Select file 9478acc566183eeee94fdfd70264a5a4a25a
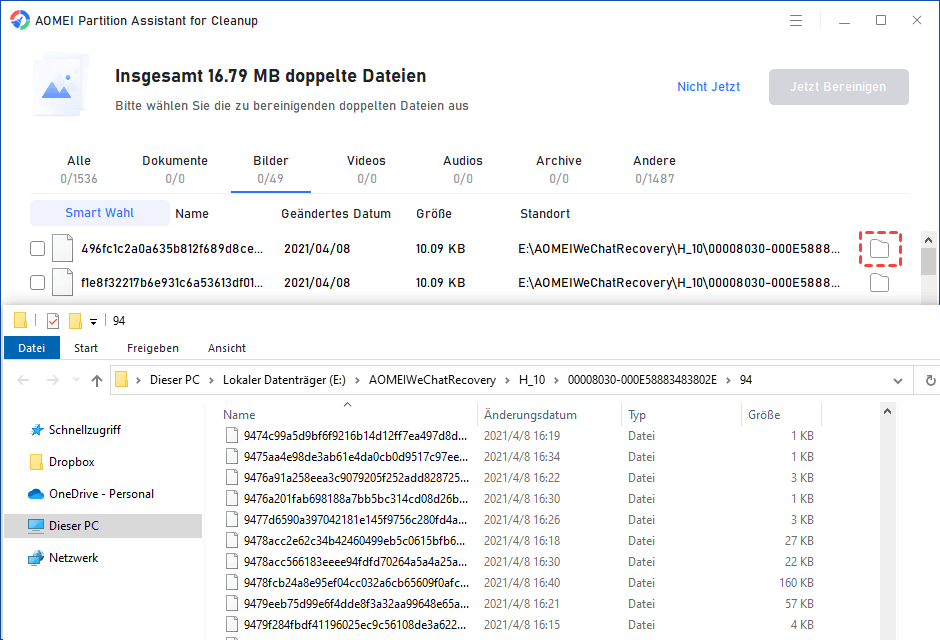This screenshot has width=940, height=640. pyautogui.click(x=355, y=561)
